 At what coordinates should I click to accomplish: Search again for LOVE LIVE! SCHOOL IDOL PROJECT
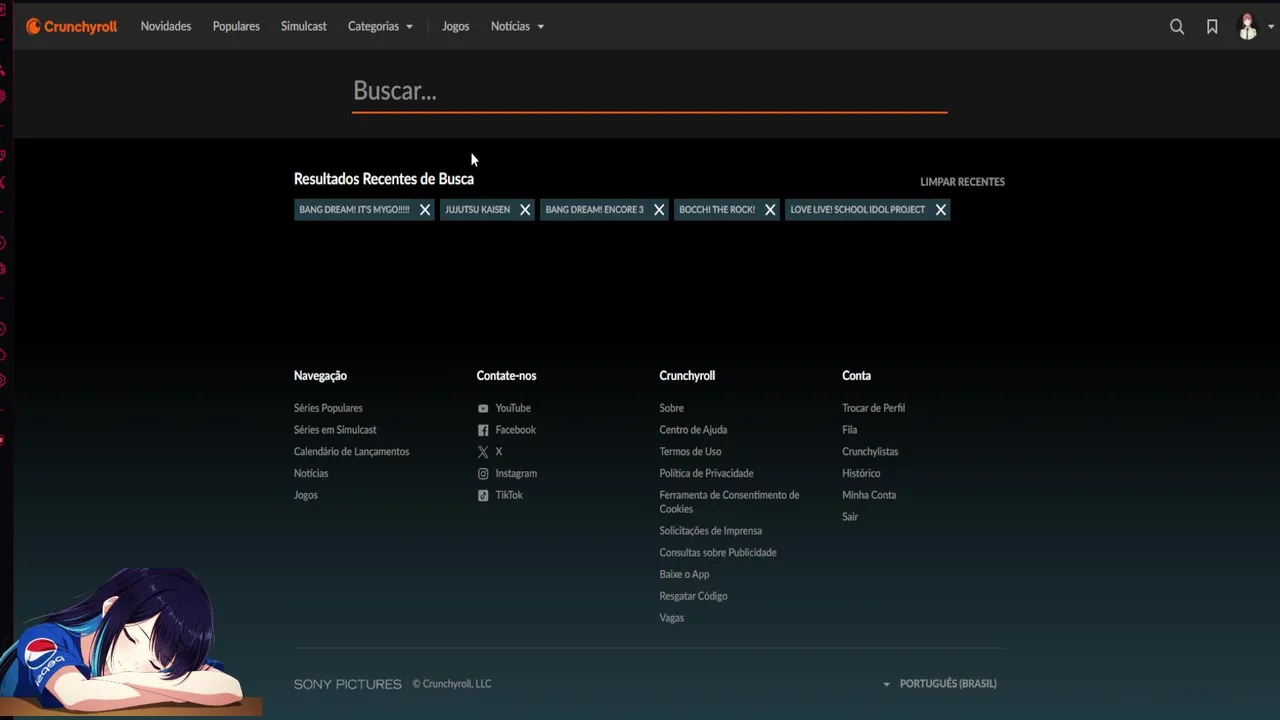point(858,210)
